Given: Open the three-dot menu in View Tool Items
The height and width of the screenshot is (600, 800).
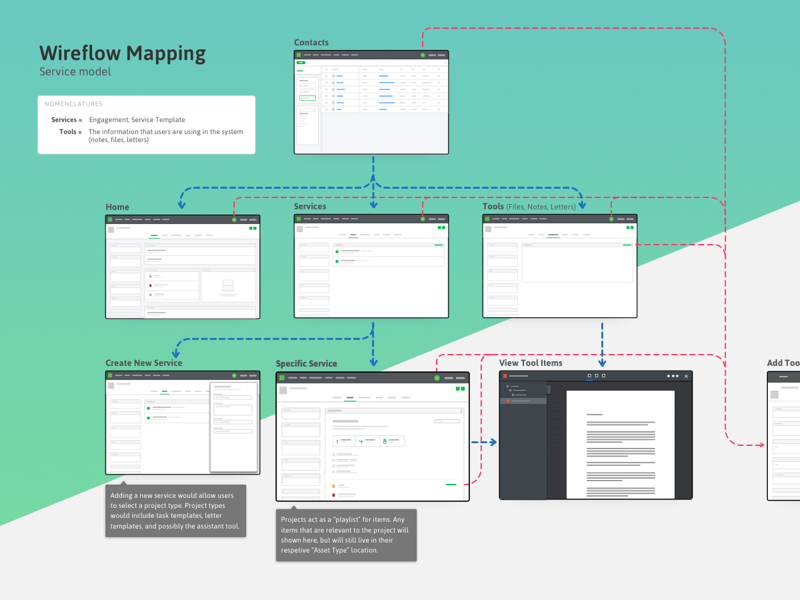Looking at the screenshot, I should 673,376.
